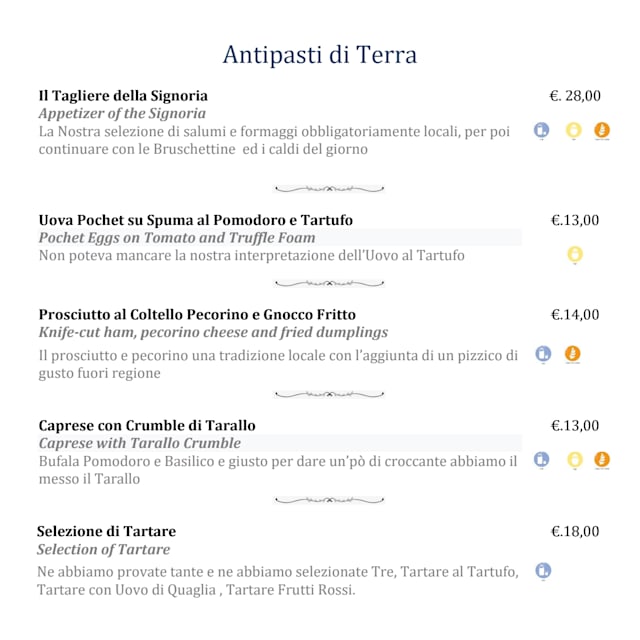Click the gluten allergen icon for Prosciutto al Coltello

(x=573, y=353)
